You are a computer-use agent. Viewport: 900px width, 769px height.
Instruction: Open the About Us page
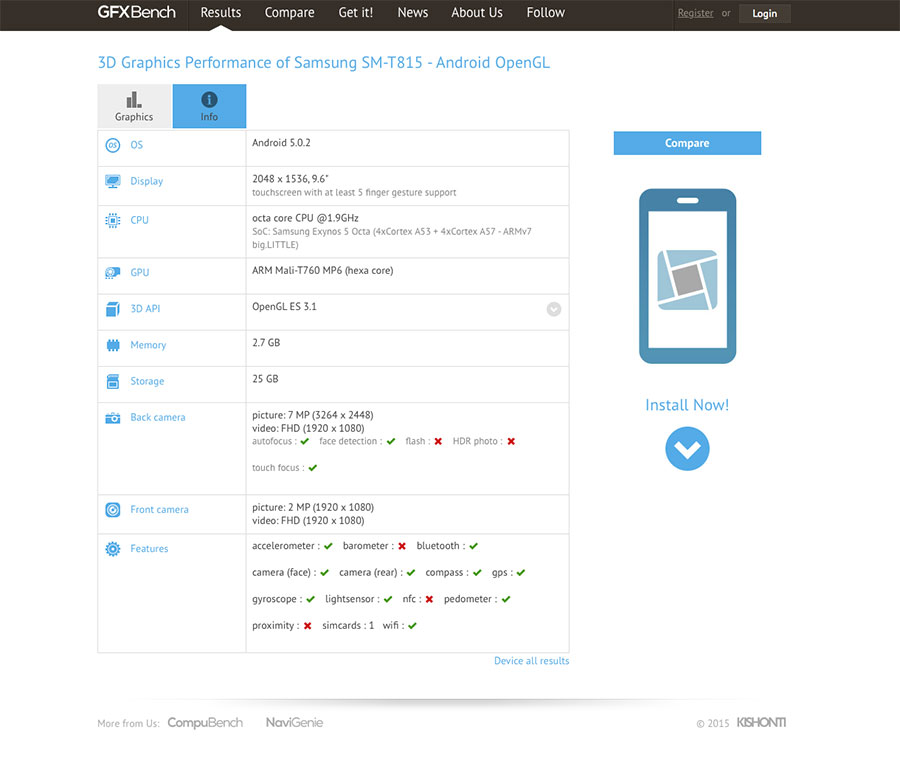point(476,13)
